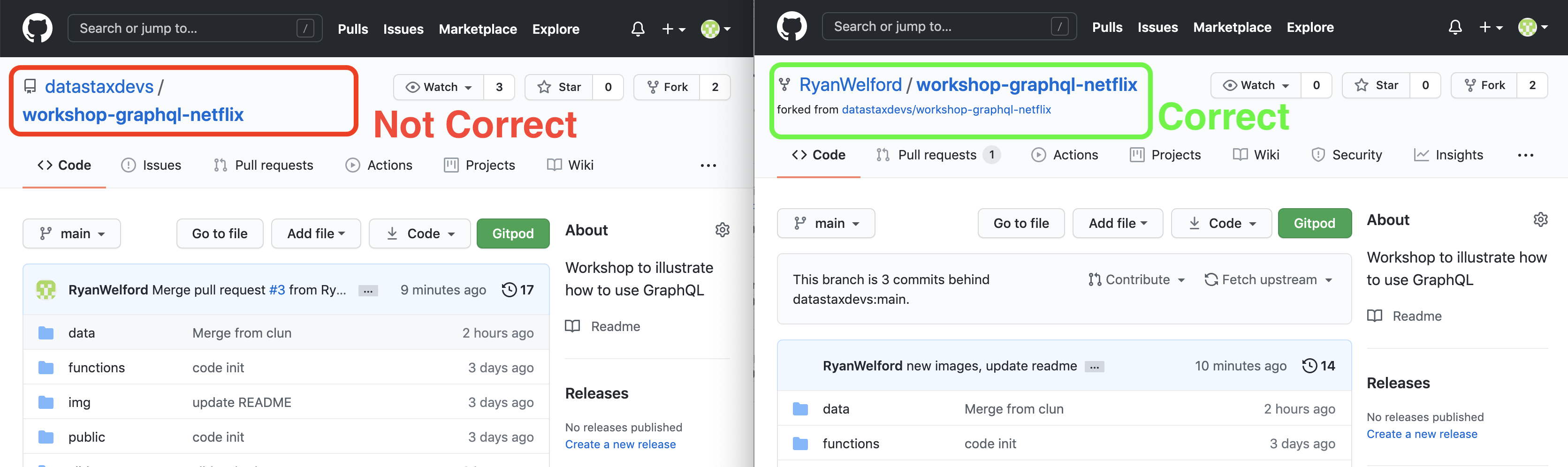The width and height of the screenshot is (1568, 467).
Task: Switch to Actions tab in right window
Action: click(1065, 155)
